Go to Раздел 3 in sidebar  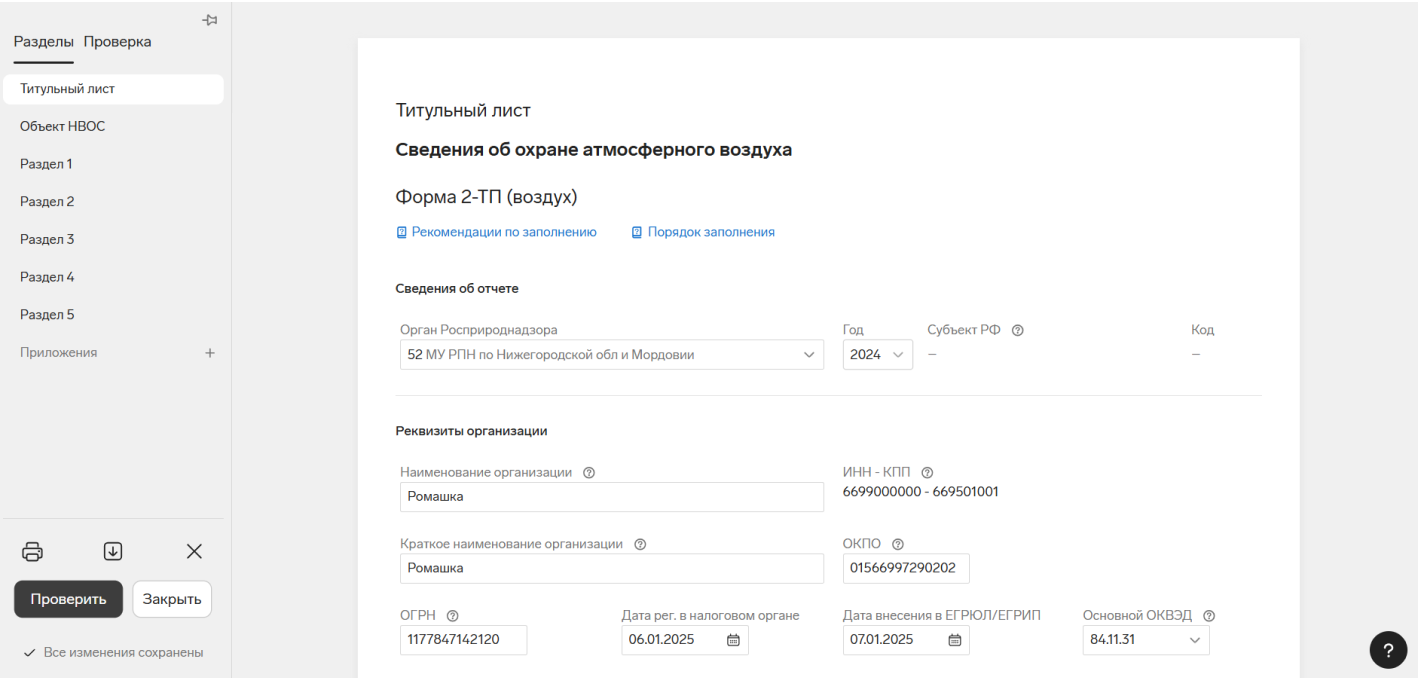tap(47, 239)
